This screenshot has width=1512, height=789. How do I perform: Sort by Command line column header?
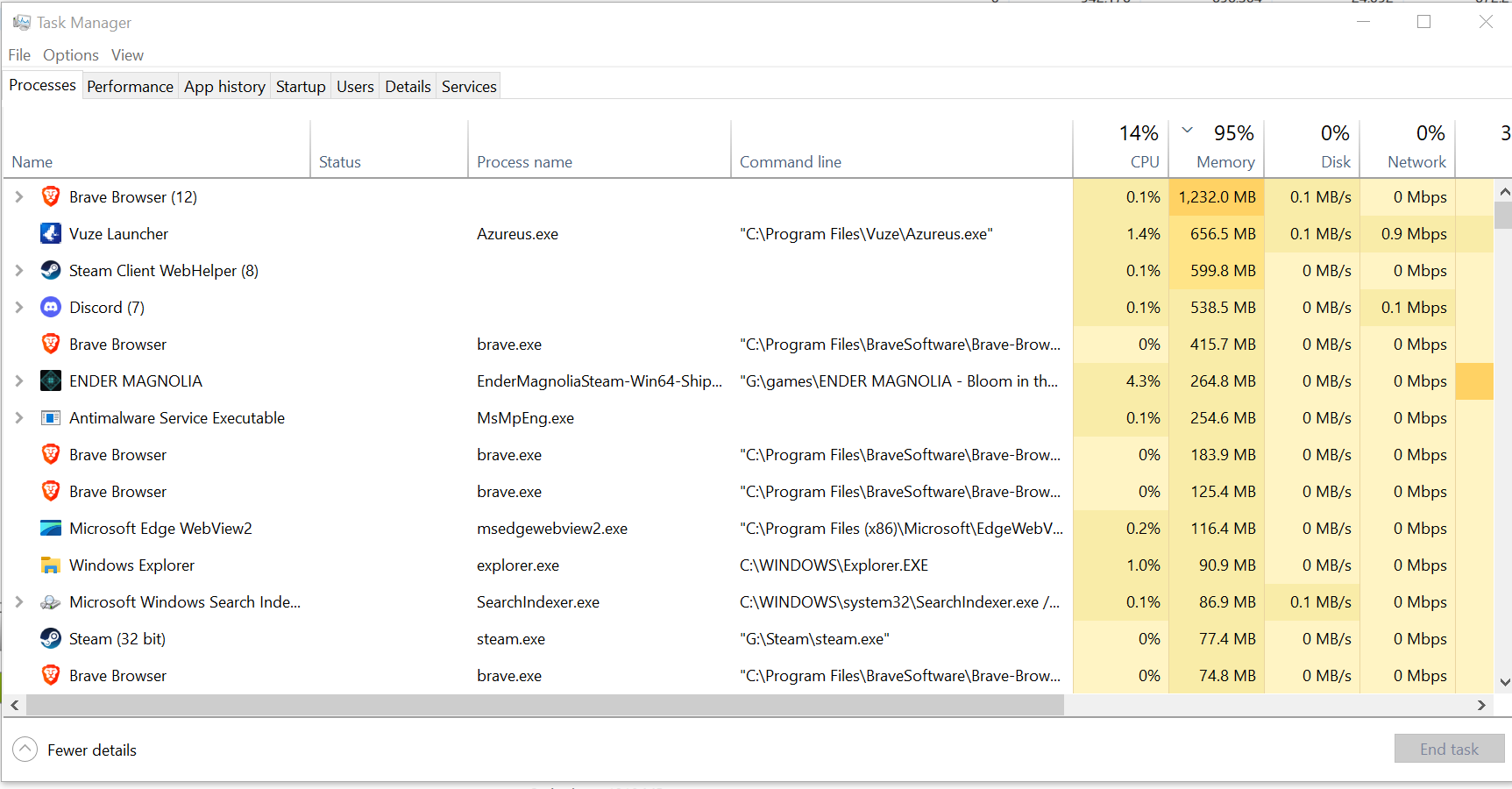(902, 149)
